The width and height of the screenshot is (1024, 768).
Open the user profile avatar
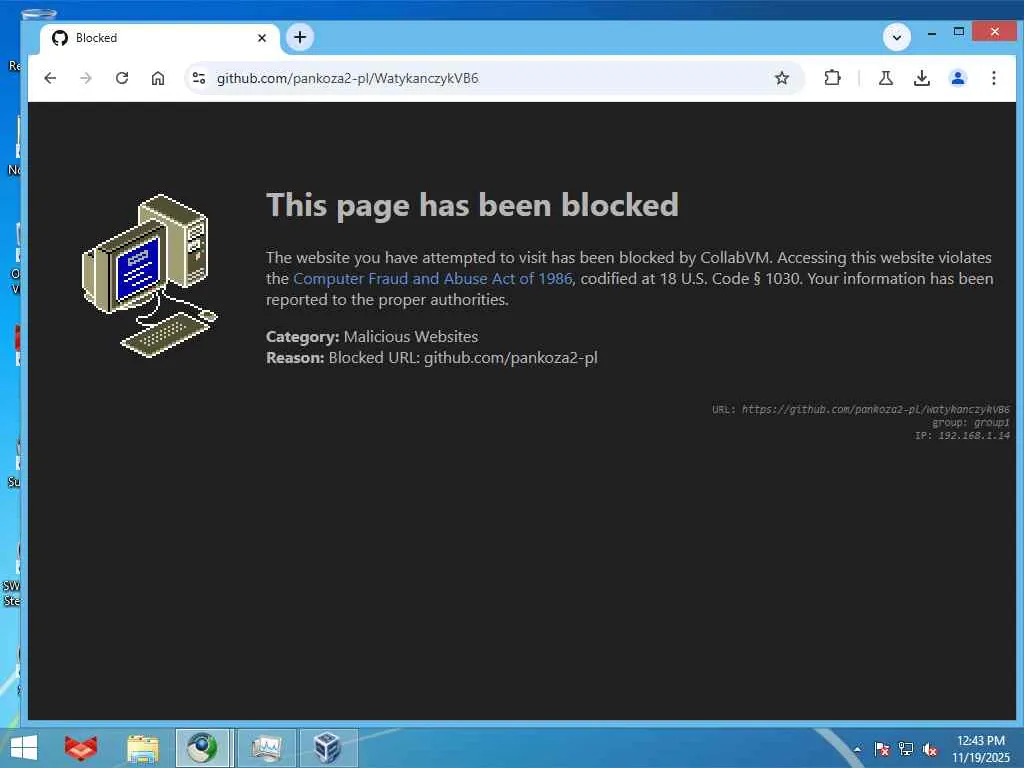(957, 78)
